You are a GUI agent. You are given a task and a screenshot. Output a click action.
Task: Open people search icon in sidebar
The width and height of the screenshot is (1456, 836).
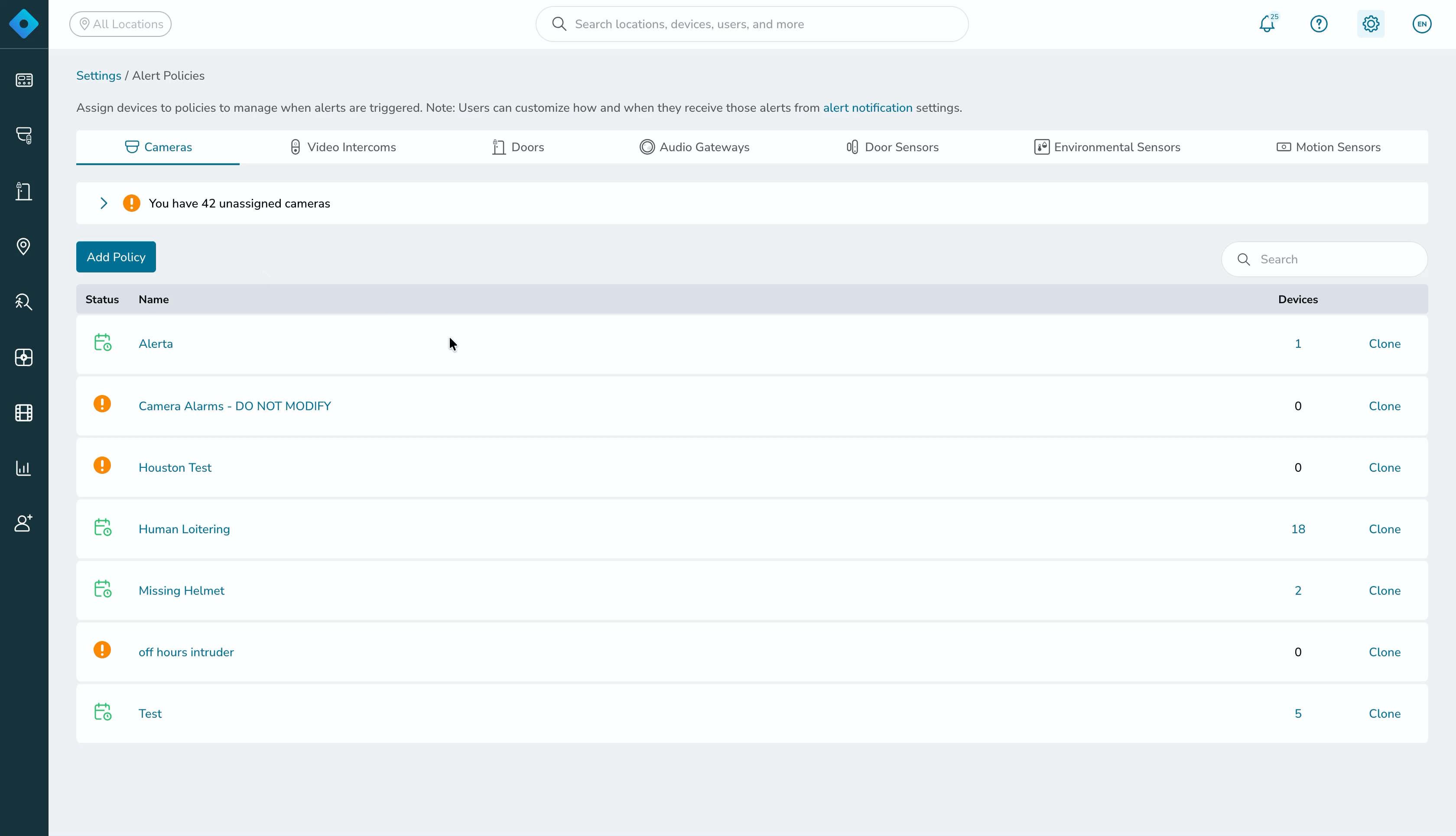23,302
